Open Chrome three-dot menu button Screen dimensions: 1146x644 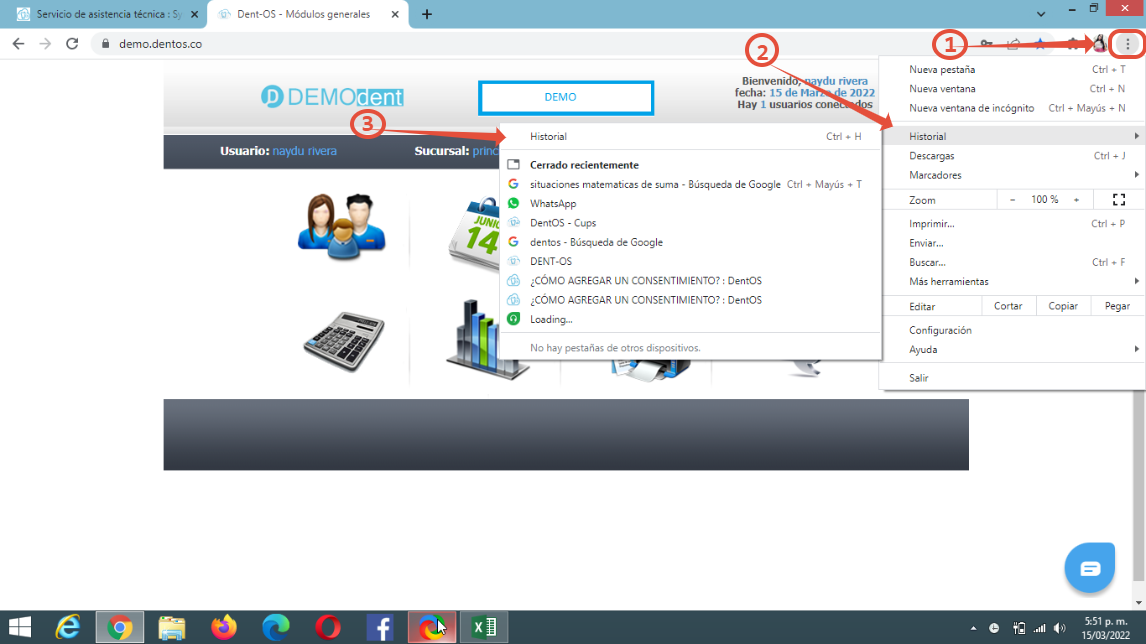point(1128,45)
